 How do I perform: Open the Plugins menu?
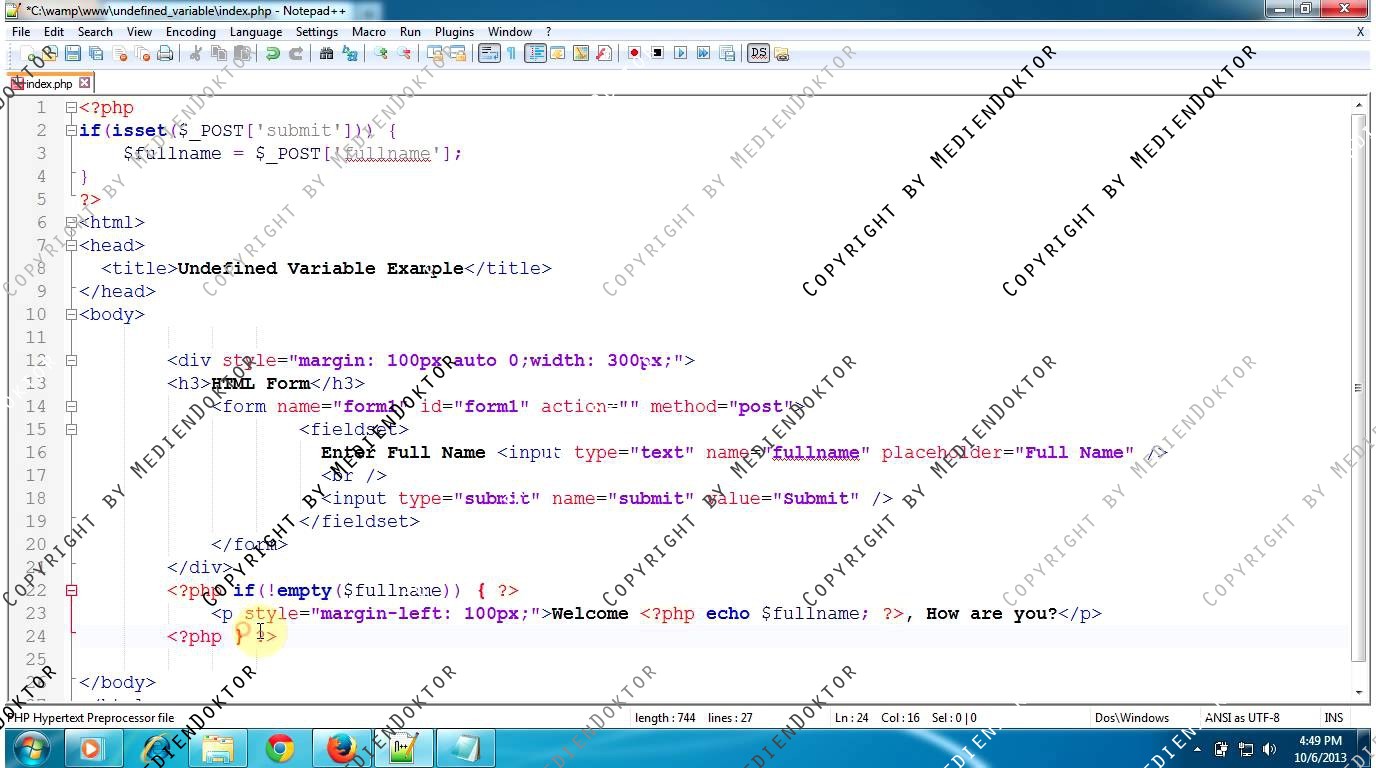click(x=454, y=32)
